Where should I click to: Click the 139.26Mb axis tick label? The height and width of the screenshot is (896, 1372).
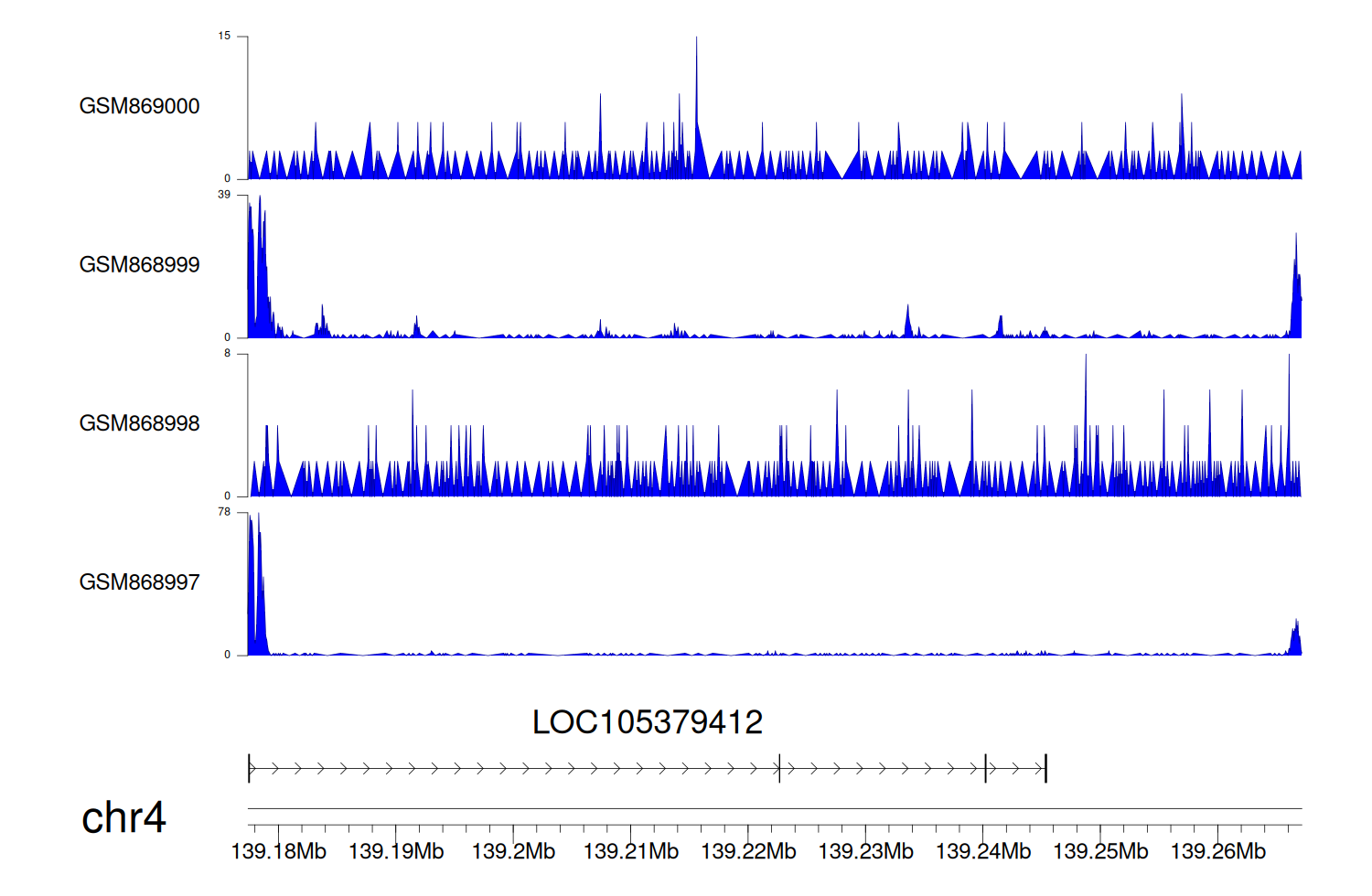coord(1218,851)
